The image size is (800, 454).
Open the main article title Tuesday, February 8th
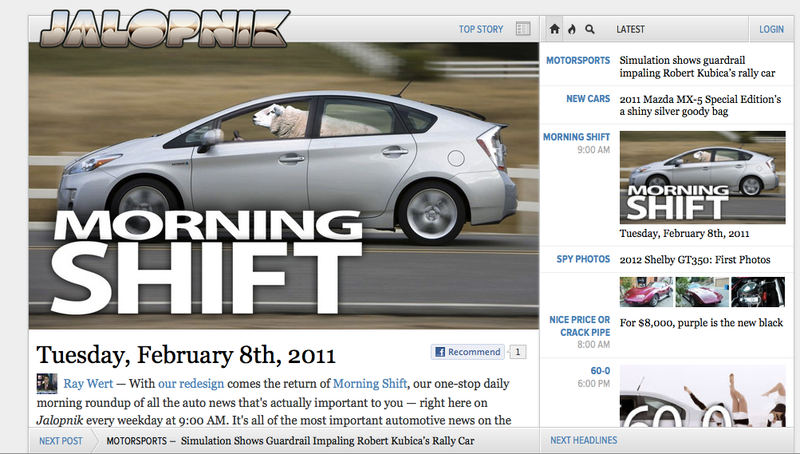point(186,355)
